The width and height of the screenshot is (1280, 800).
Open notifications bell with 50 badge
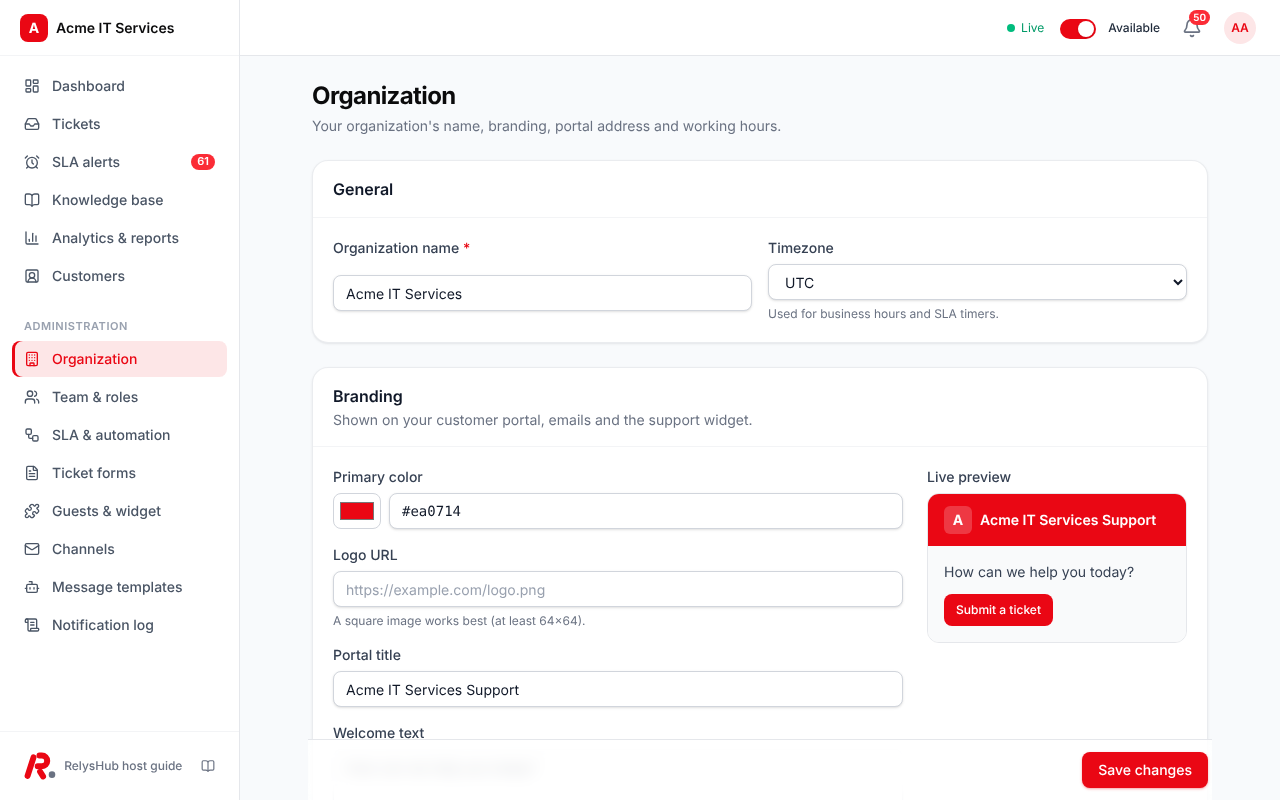click(x=1192, y=28)
